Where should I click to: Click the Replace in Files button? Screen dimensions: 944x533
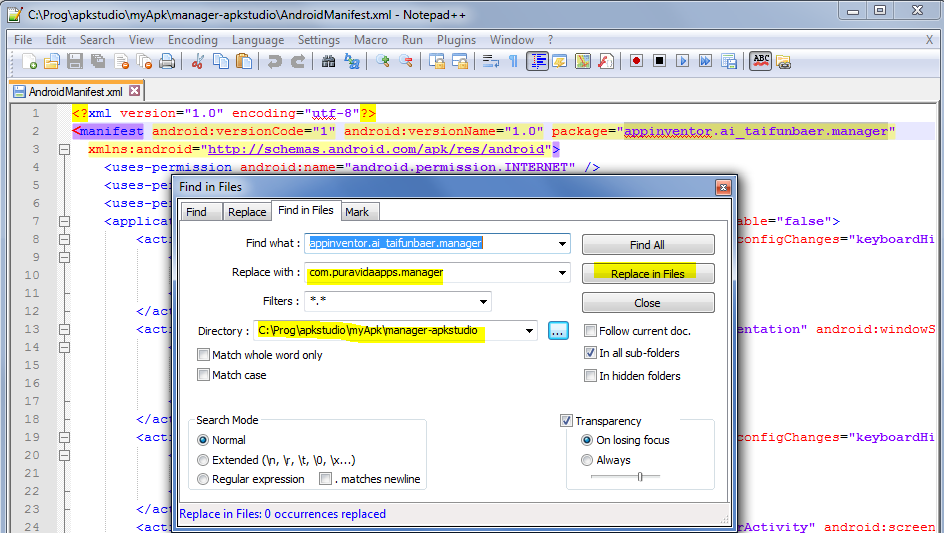(648, 273)
